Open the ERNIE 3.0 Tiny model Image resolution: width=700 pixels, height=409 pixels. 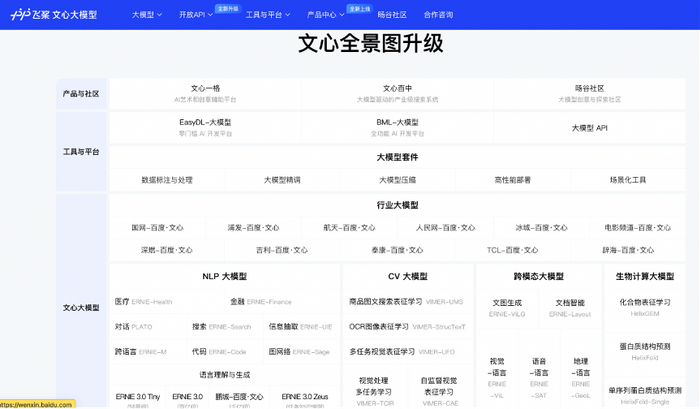click(x=138, y=398)
